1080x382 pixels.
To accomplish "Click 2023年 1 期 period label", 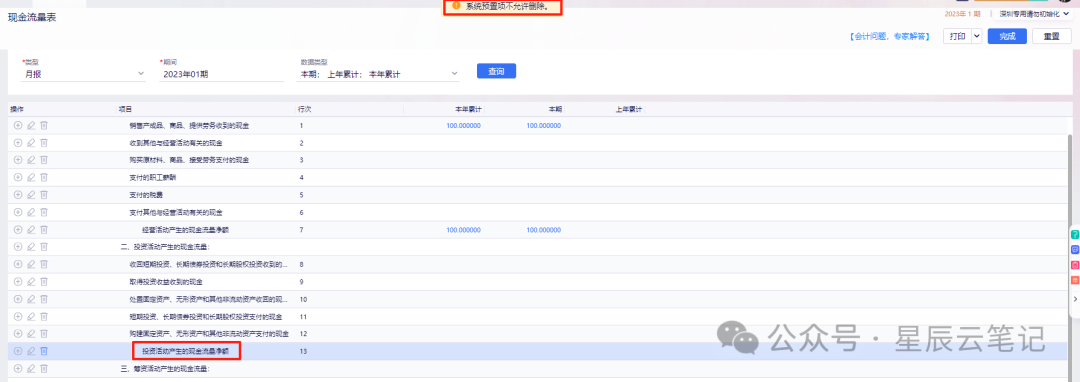I will (x=962, y=14).
